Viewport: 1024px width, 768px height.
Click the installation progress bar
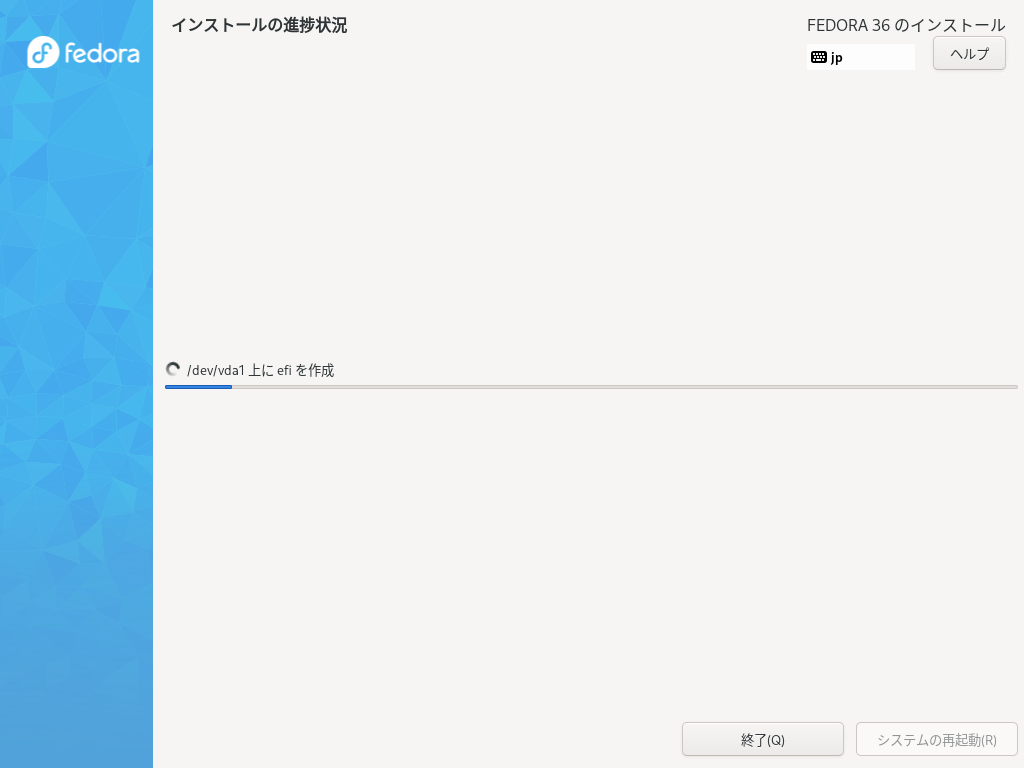click(x=591, y=387)
